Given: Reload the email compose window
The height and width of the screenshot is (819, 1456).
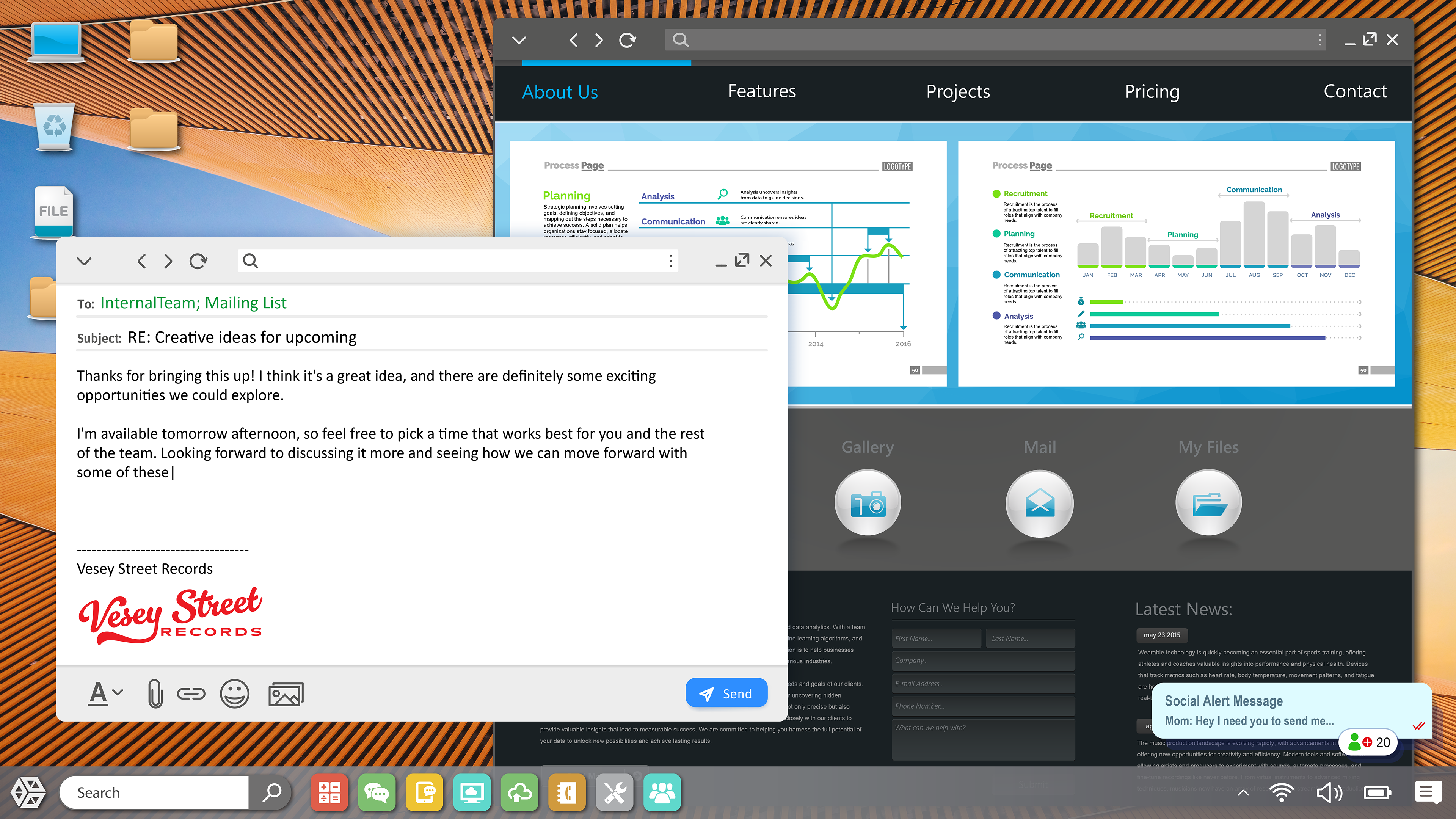Looking at the screenshot, I should pyautogui.click(x=198, y=261).
